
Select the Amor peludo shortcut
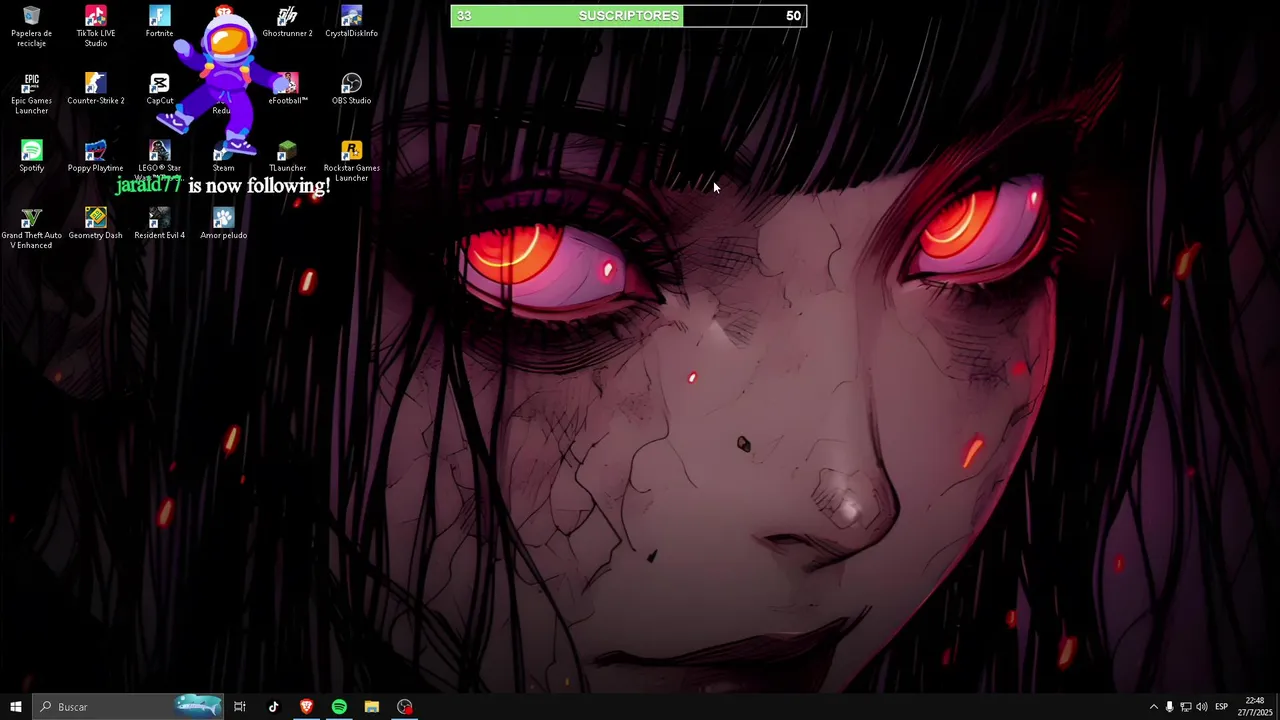[x=223, y=223]
